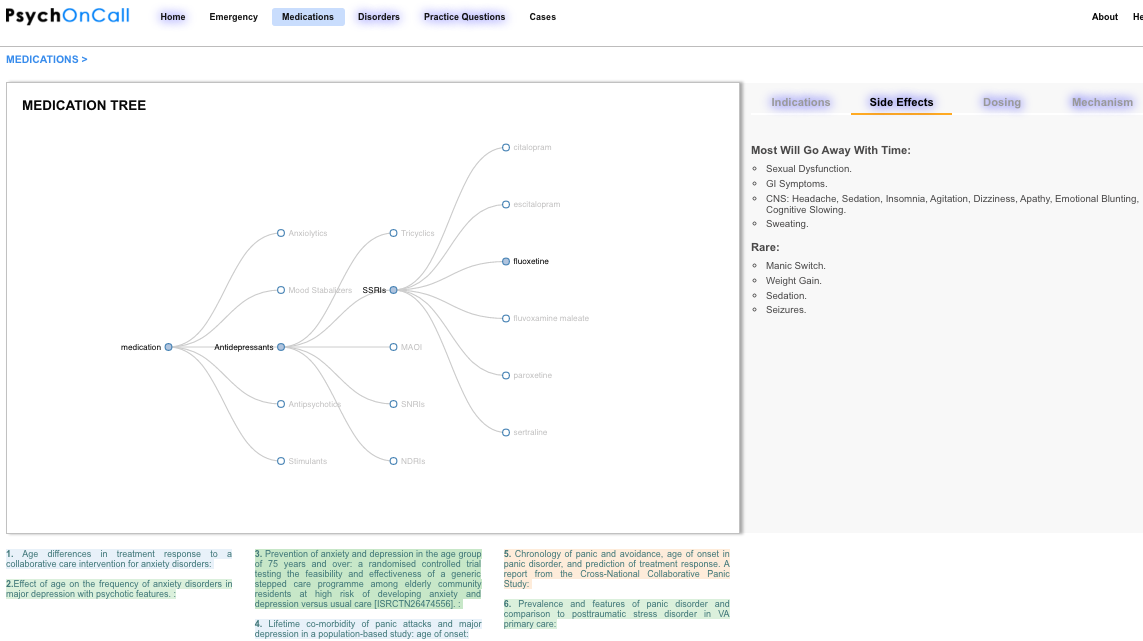This screenshot has height=641, width=1143.
Task: Open the Dosing tab
Action: (1001, 102)
